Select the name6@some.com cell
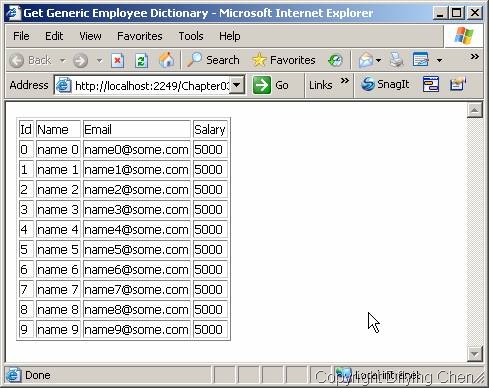Screen dimensions: 489x388 point(137,269)
